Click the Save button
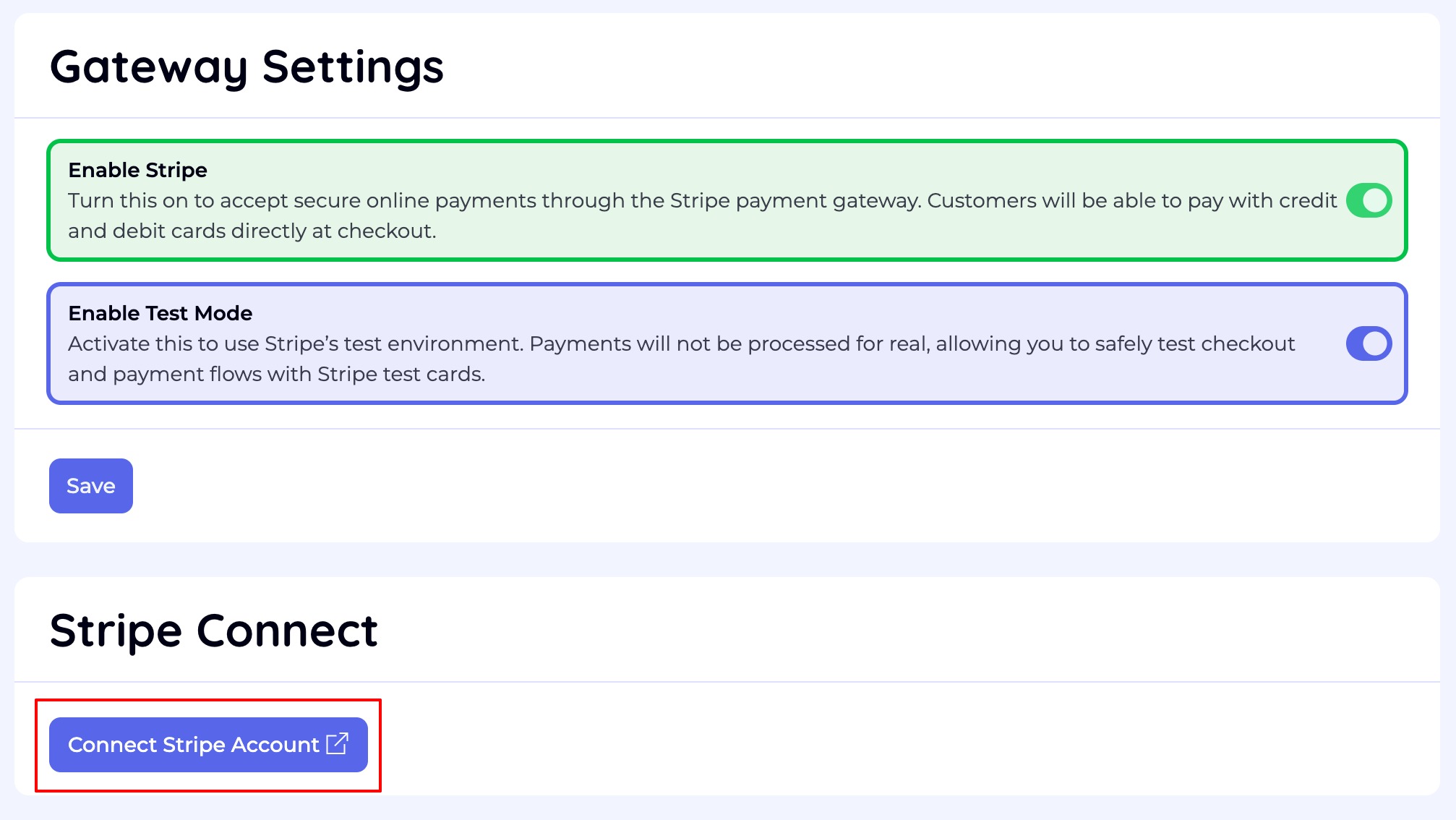Viewport: 1456px width, 820px height. pyautogui.click(x=91, y=486)
